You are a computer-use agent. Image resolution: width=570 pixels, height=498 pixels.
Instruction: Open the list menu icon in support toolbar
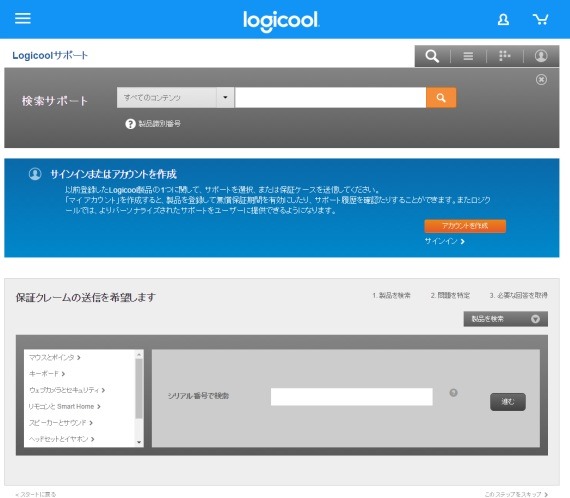pyautogui.click(x=468, y=56)
